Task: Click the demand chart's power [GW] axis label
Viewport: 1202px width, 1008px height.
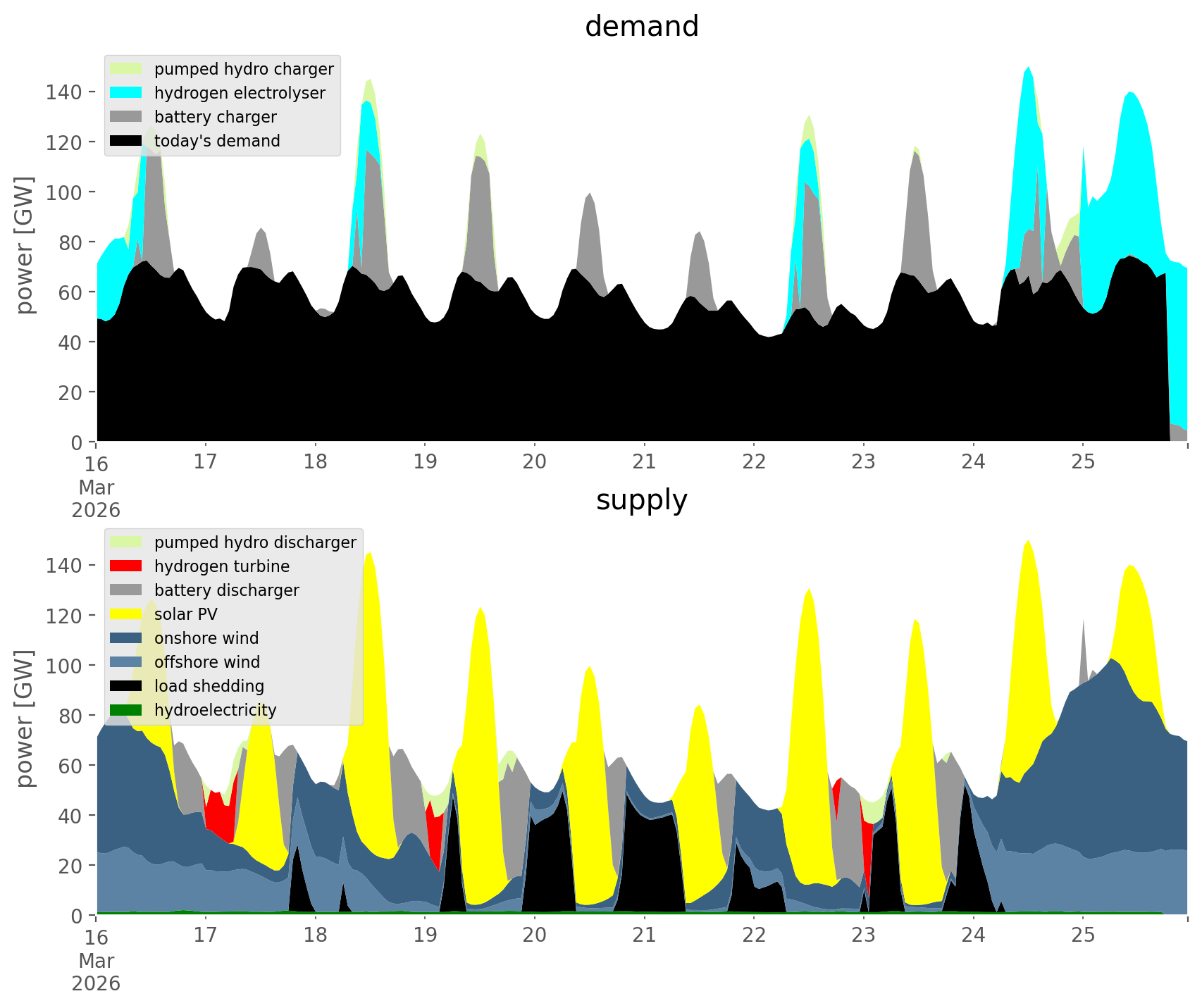Action: pos(25,245)
